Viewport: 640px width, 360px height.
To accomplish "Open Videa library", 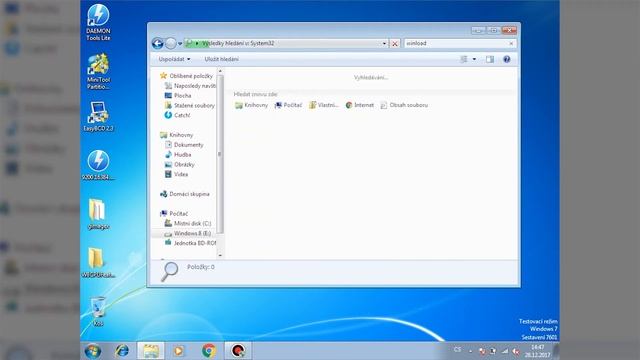I will point(176,174).
